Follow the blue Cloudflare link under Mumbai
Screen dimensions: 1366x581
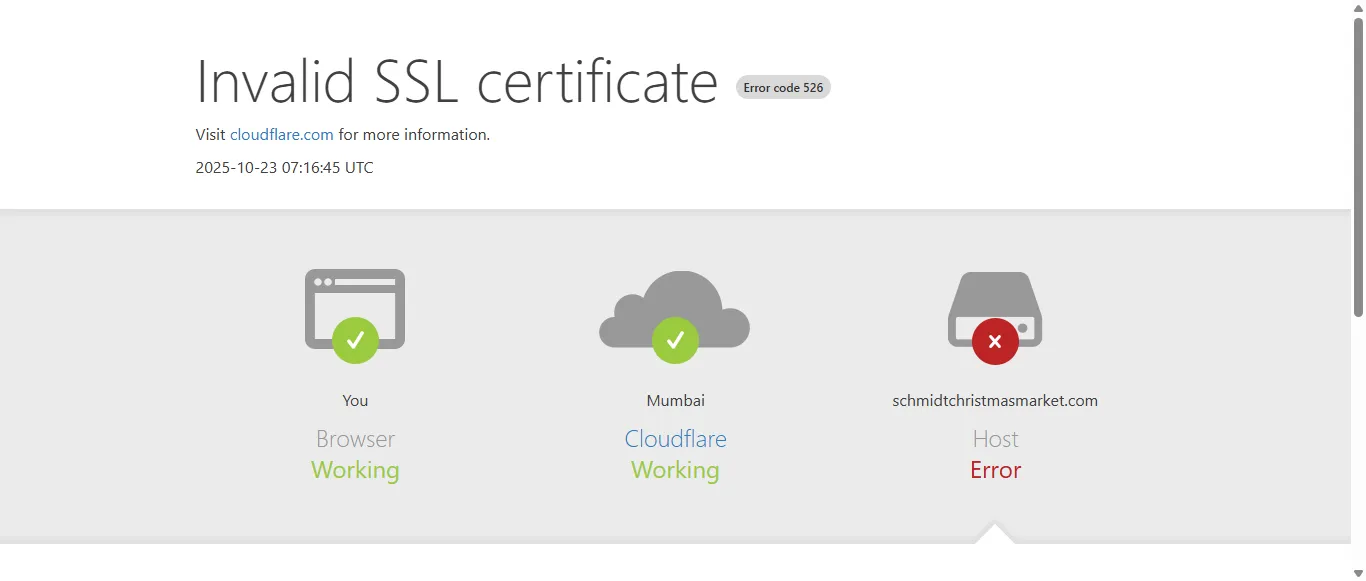pyautogui.click(x=675, y=439)
